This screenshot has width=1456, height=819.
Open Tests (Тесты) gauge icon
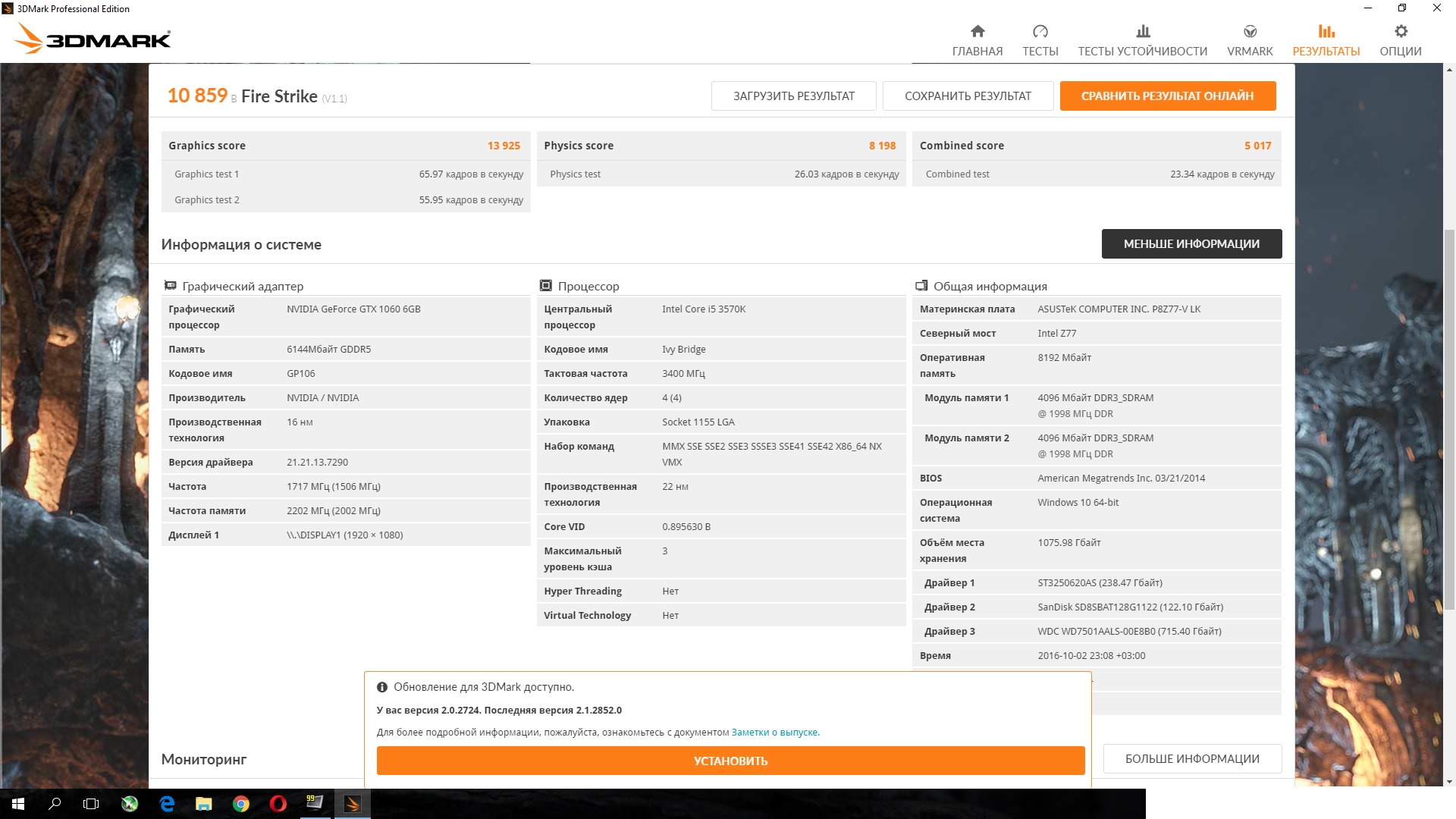point(1040,31)
